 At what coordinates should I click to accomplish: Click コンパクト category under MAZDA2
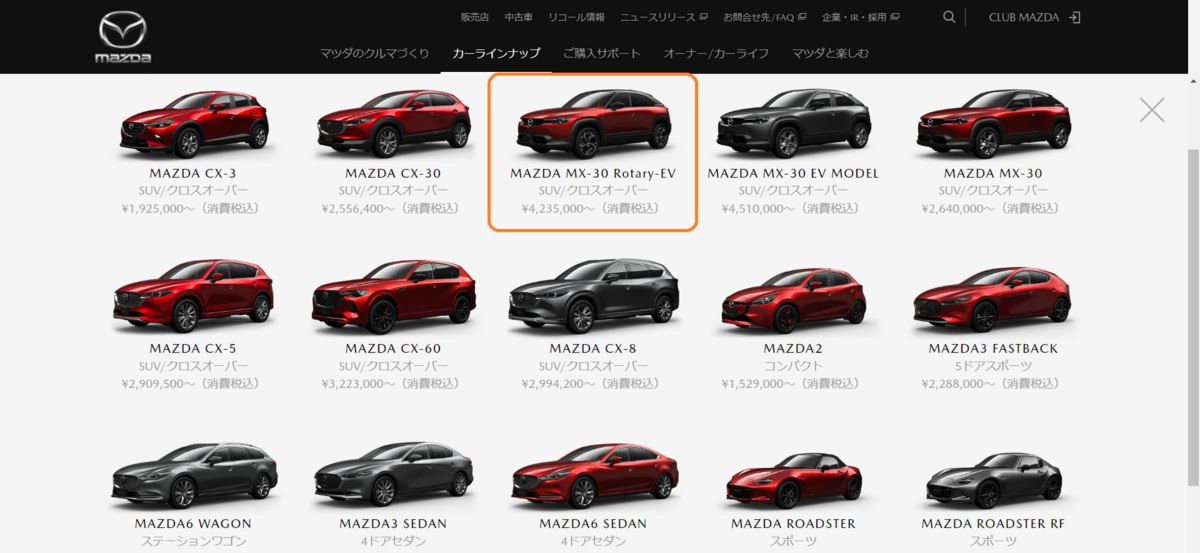coord(793,366)
